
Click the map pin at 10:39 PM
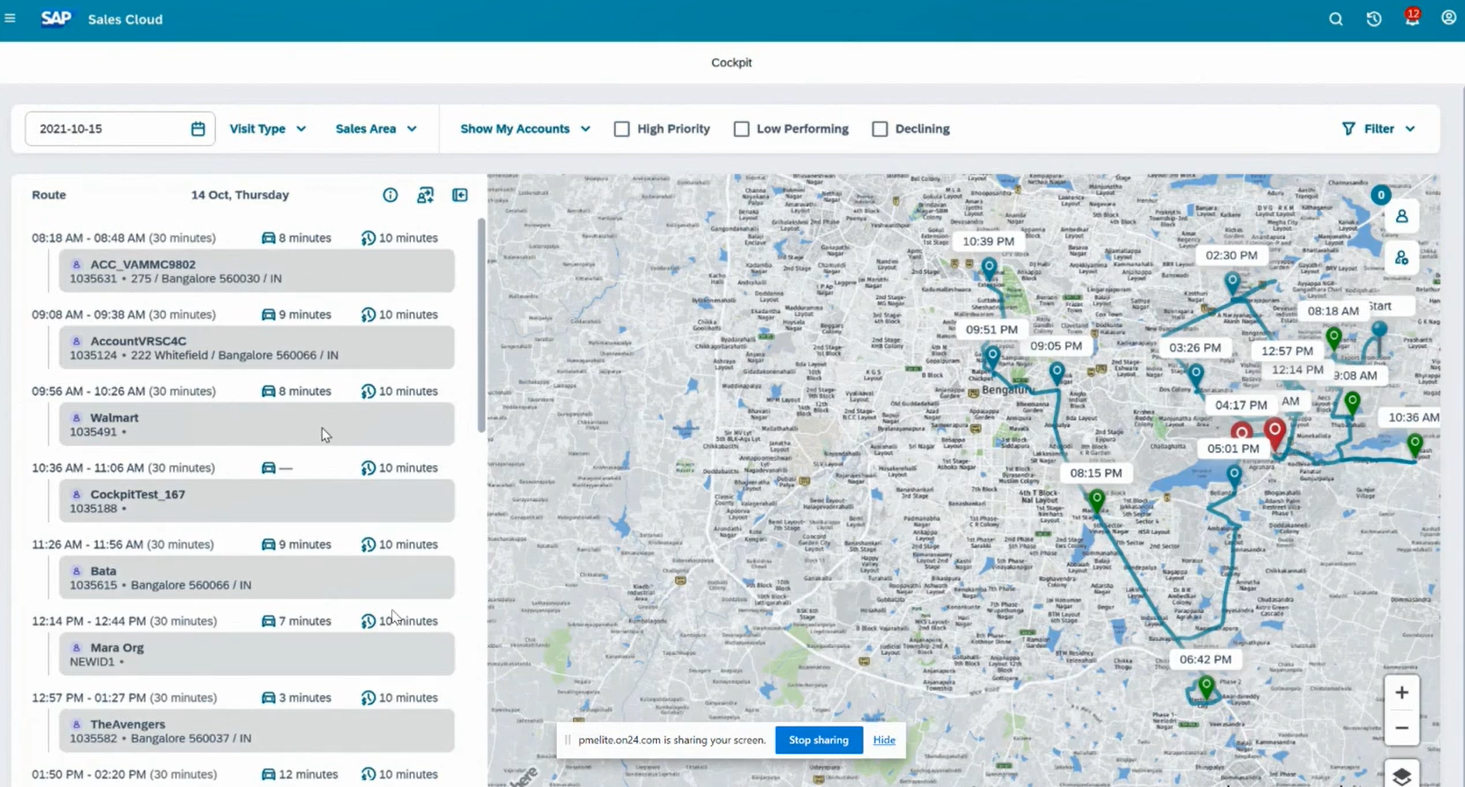tap(989, 268)
